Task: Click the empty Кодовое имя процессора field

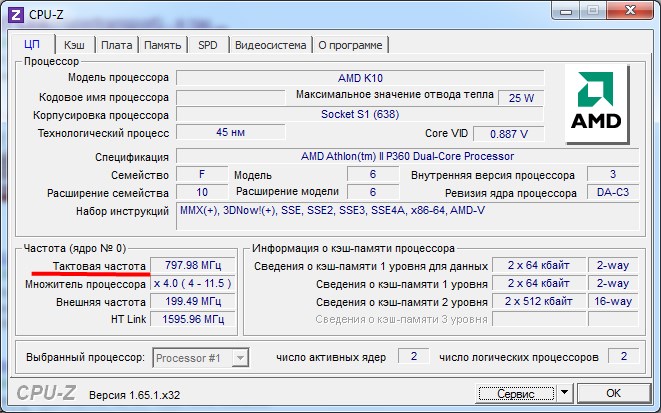Action: pyautogui.click(x=231, y=98)
